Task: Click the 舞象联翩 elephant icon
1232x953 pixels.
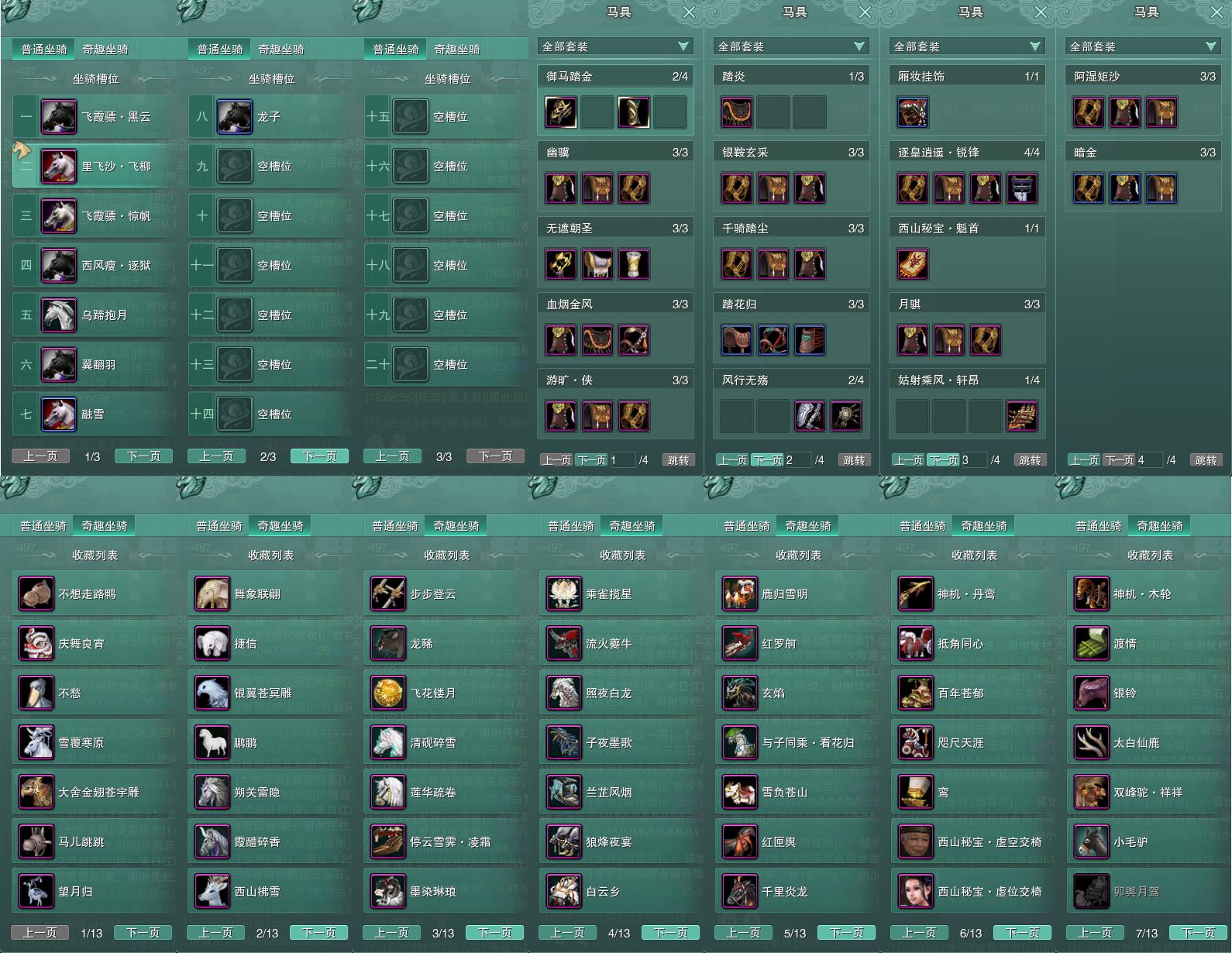Action: (212, 593)
